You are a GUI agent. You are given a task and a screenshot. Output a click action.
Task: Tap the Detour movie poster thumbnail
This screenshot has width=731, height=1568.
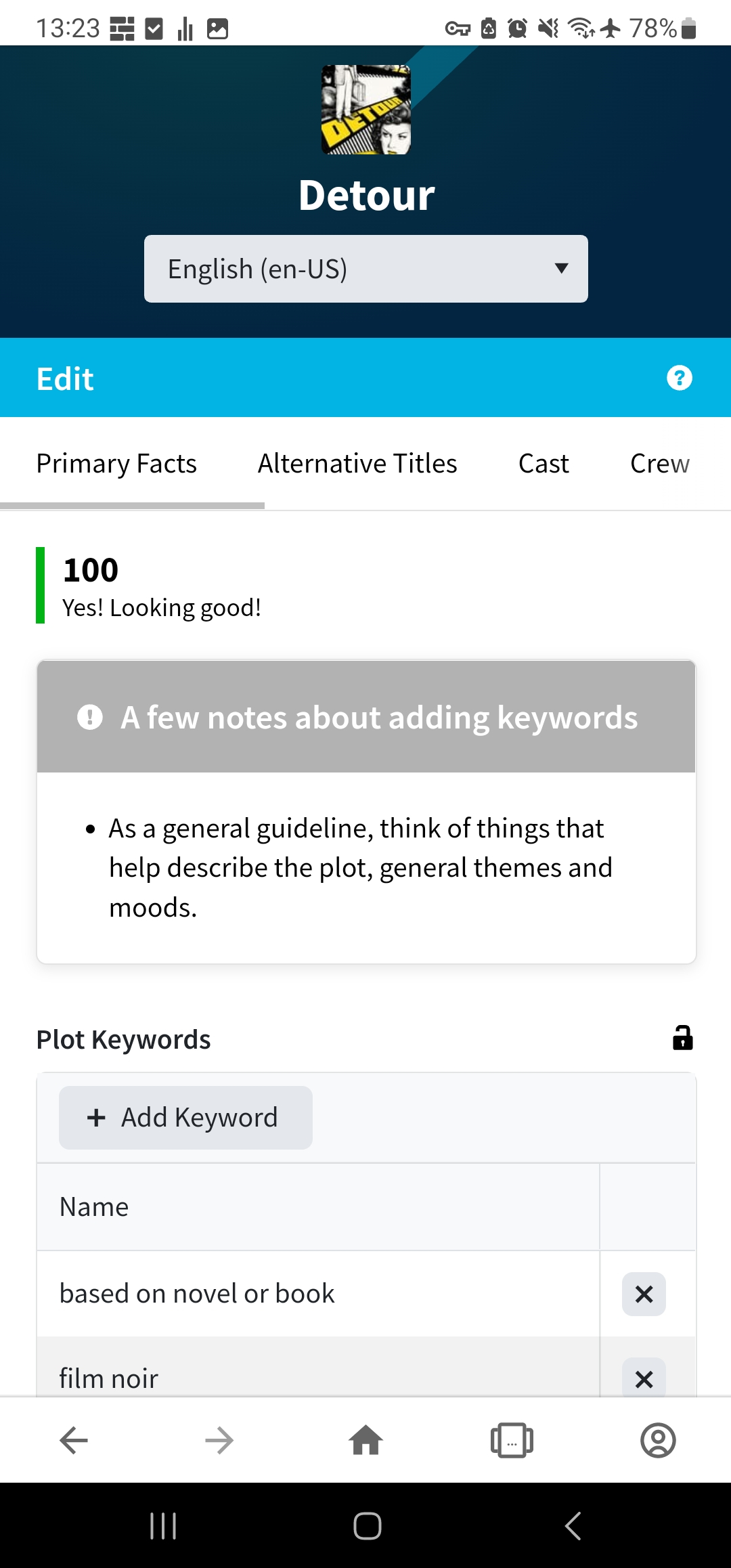365,110
